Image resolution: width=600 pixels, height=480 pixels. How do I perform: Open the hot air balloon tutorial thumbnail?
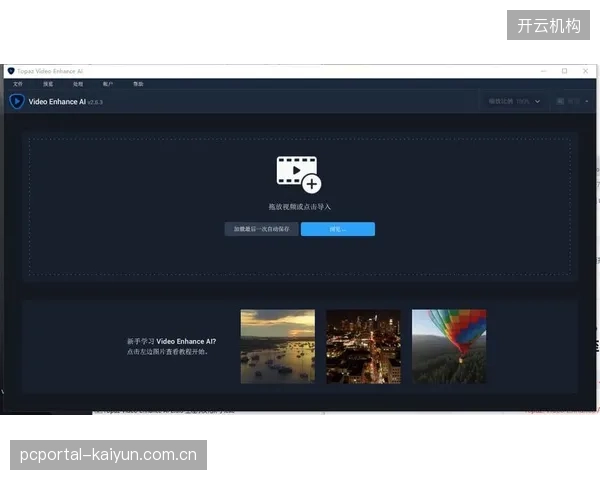click(x=449, y=346)
